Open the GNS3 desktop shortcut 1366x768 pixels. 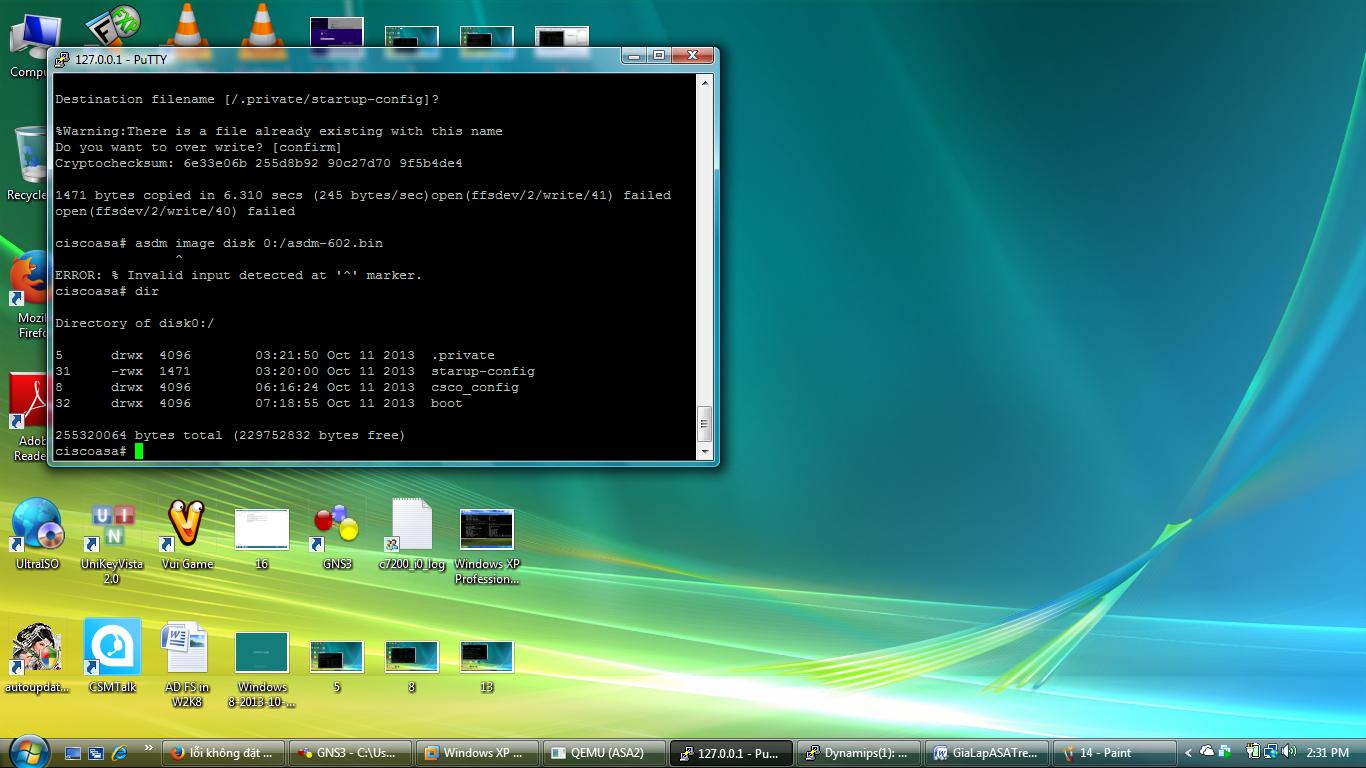point(337,527)
